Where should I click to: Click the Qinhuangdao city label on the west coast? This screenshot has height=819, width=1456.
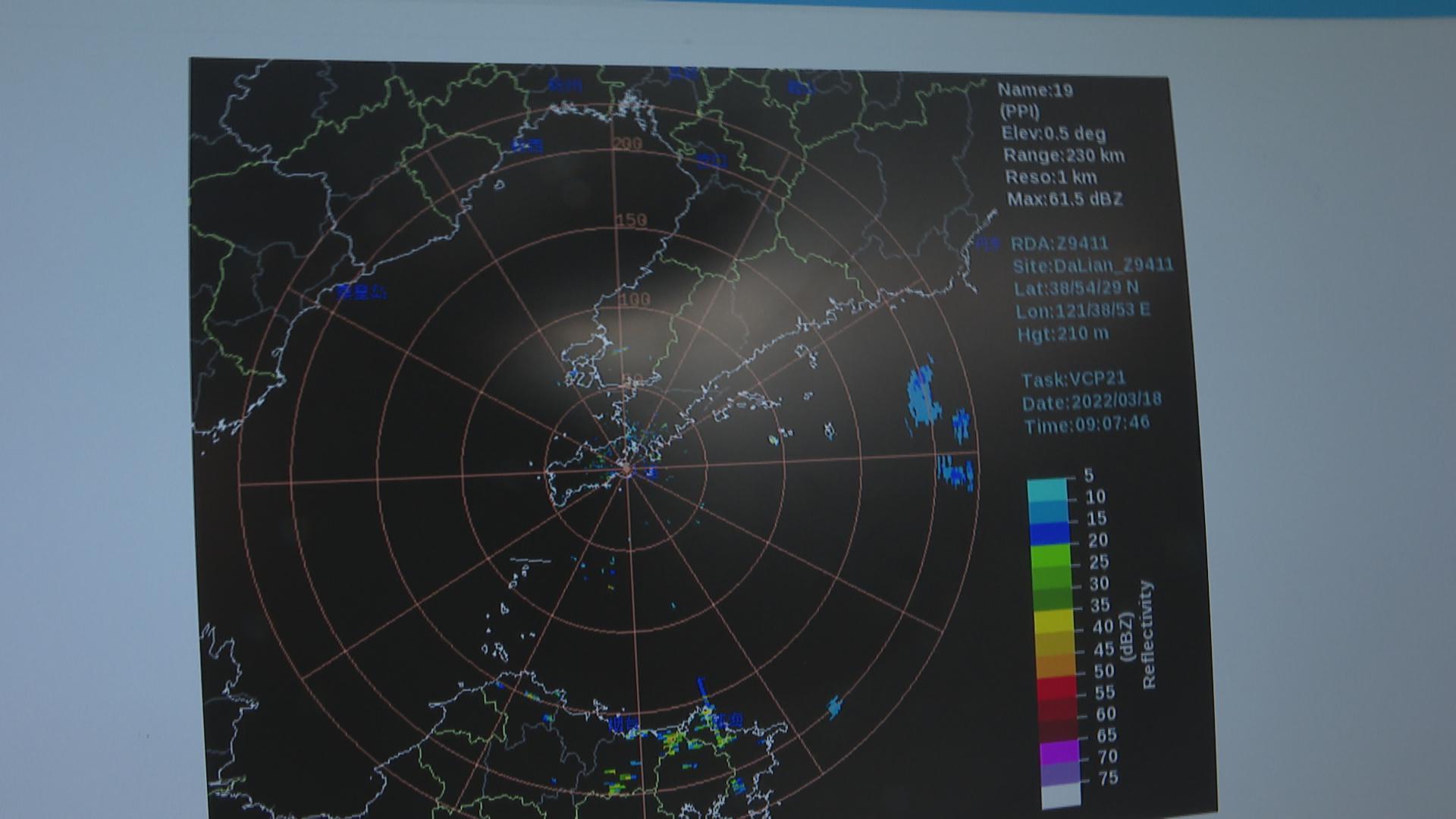361,292
